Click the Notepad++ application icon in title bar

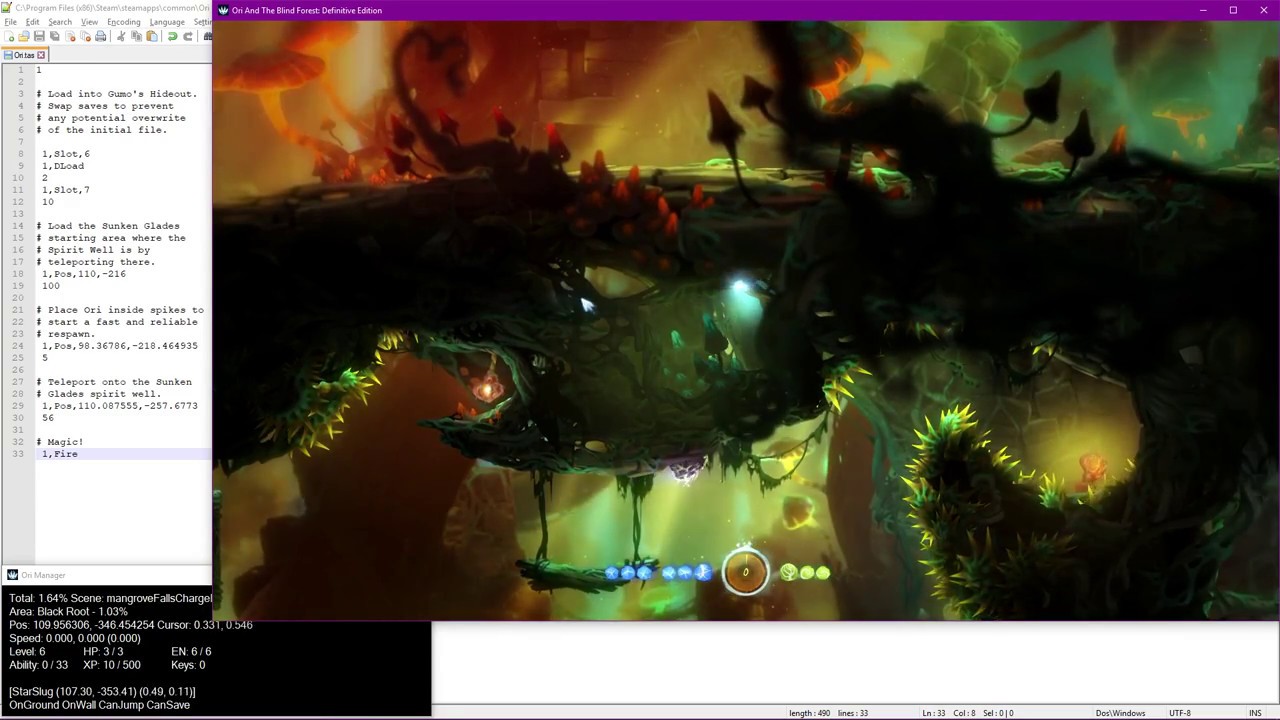[8, 8]
